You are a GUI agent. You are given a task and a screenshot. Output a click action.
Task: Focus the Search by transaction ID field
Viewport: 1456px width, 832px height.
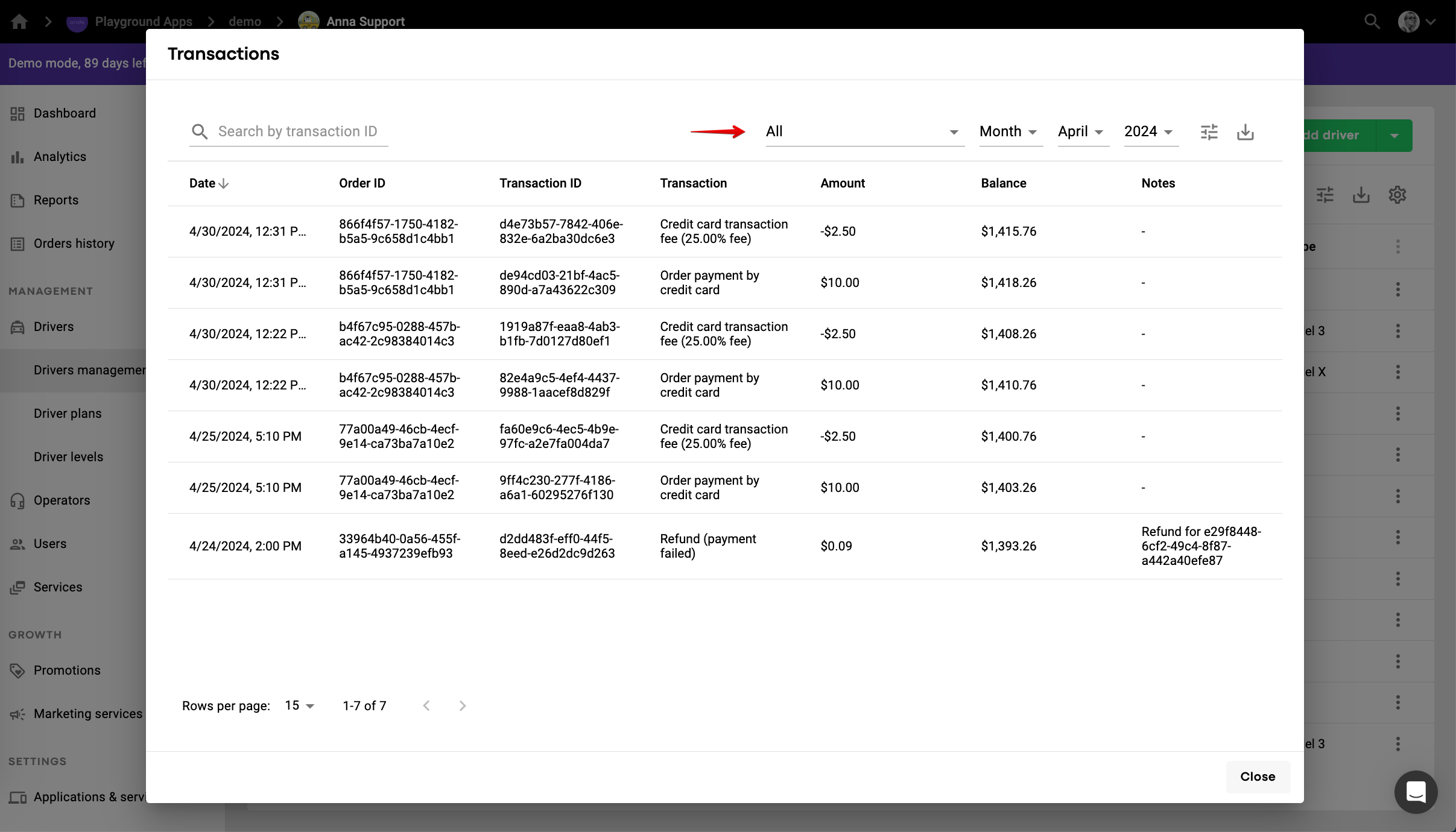point(298,131)
